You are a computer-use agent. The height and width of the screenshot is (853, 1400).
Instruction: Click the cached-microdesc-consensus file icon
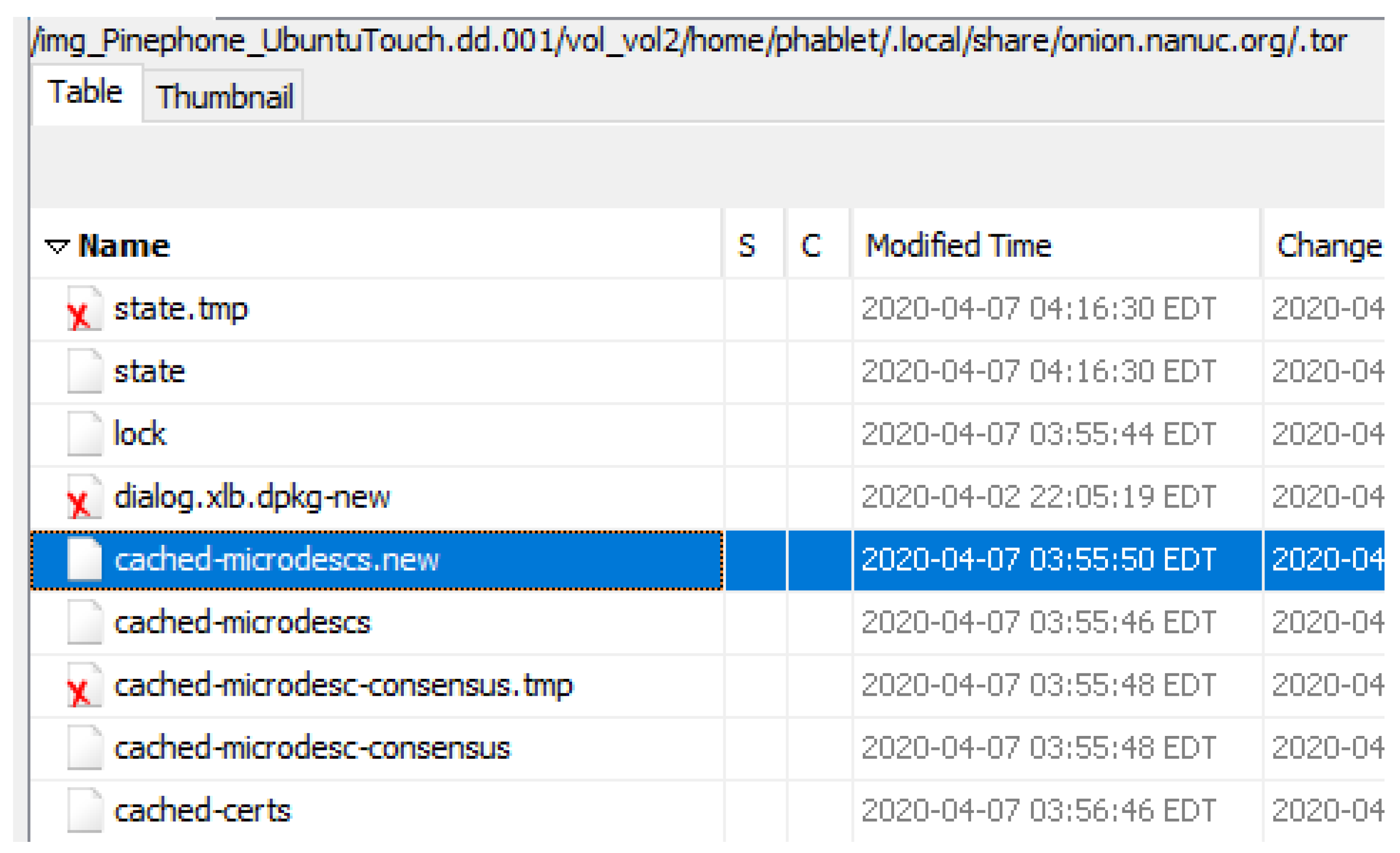tap(85, 748)
